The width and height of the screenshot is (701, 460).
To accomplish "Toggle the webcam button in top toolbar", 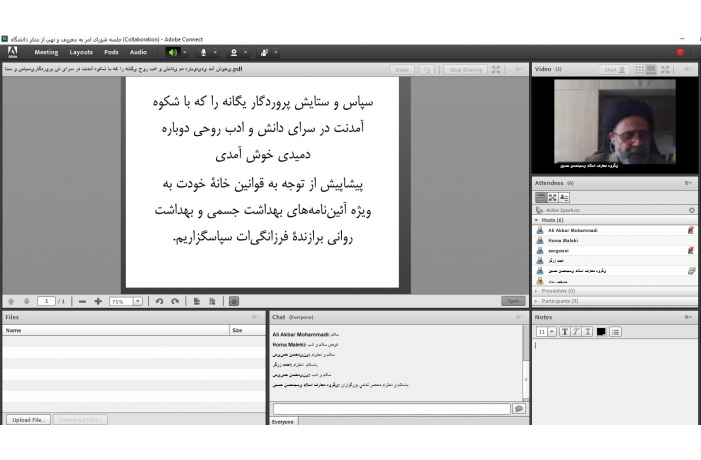I will coord(233,52).
